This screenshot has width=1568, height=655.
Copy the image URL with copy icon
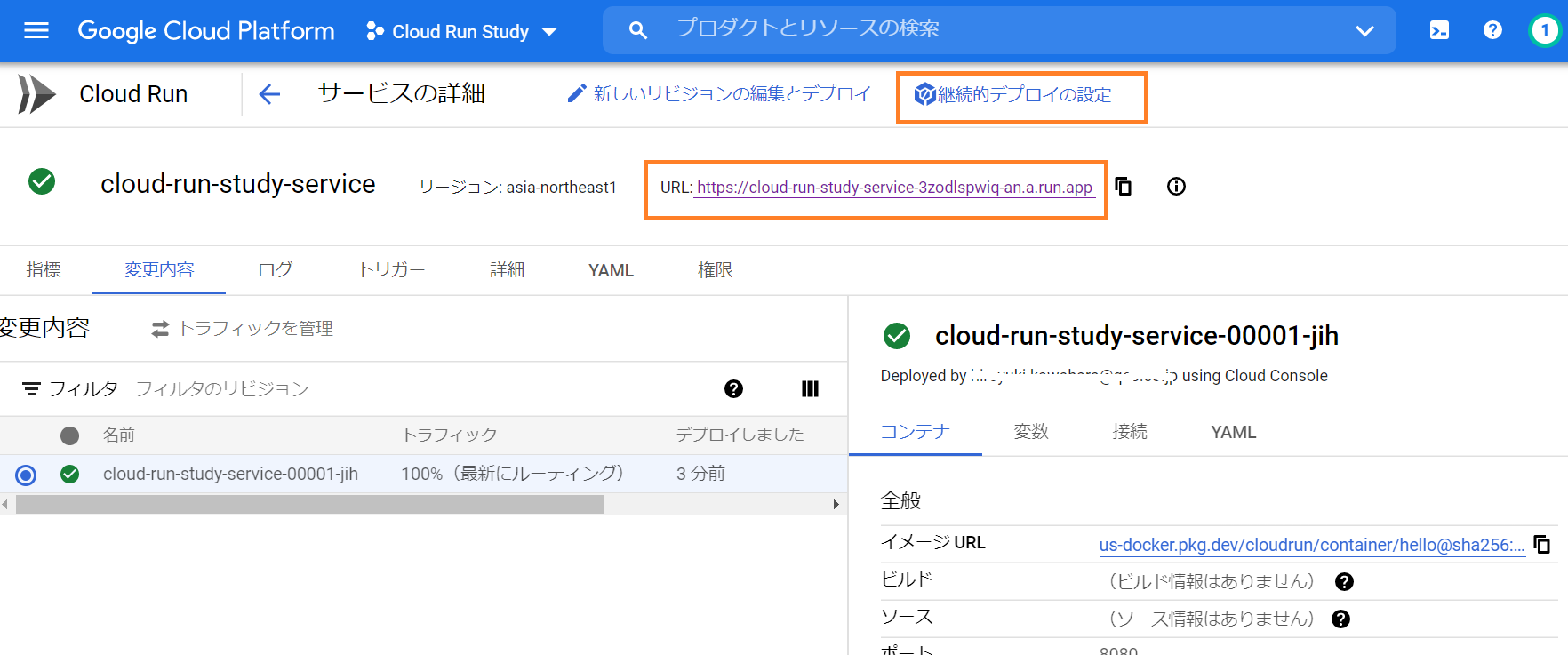click(x=1542, y=544)
